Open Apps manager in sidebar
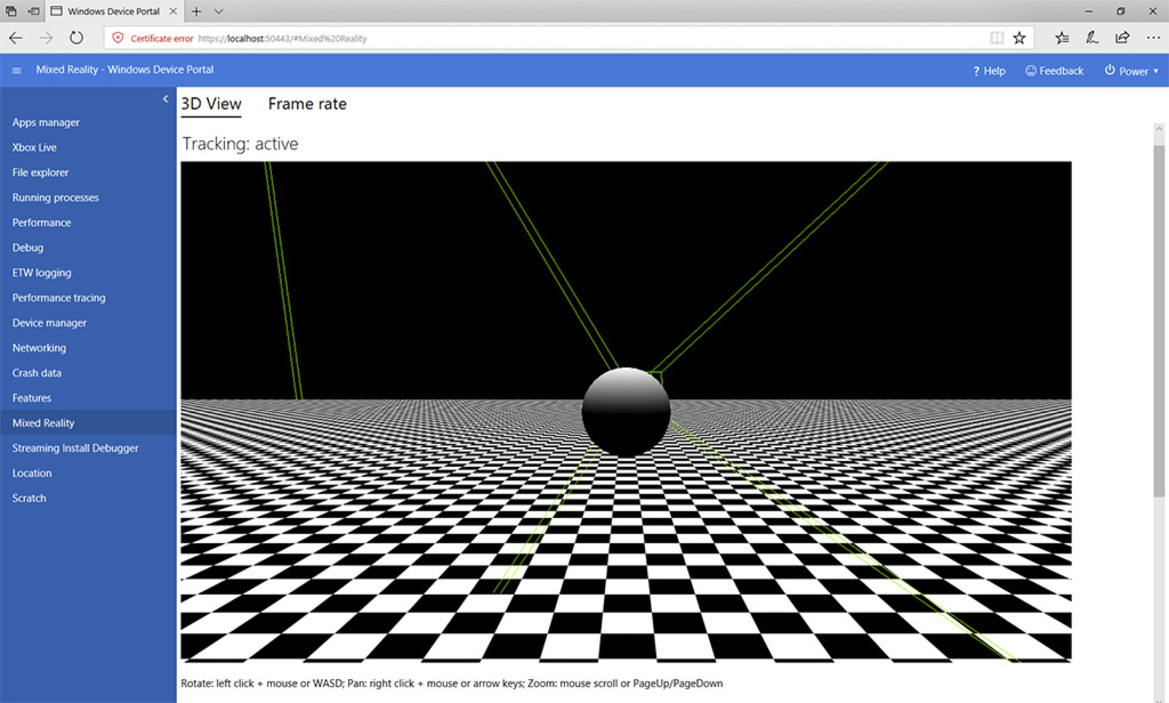Screen dimensions: 1169x703 tap(46, 123)
